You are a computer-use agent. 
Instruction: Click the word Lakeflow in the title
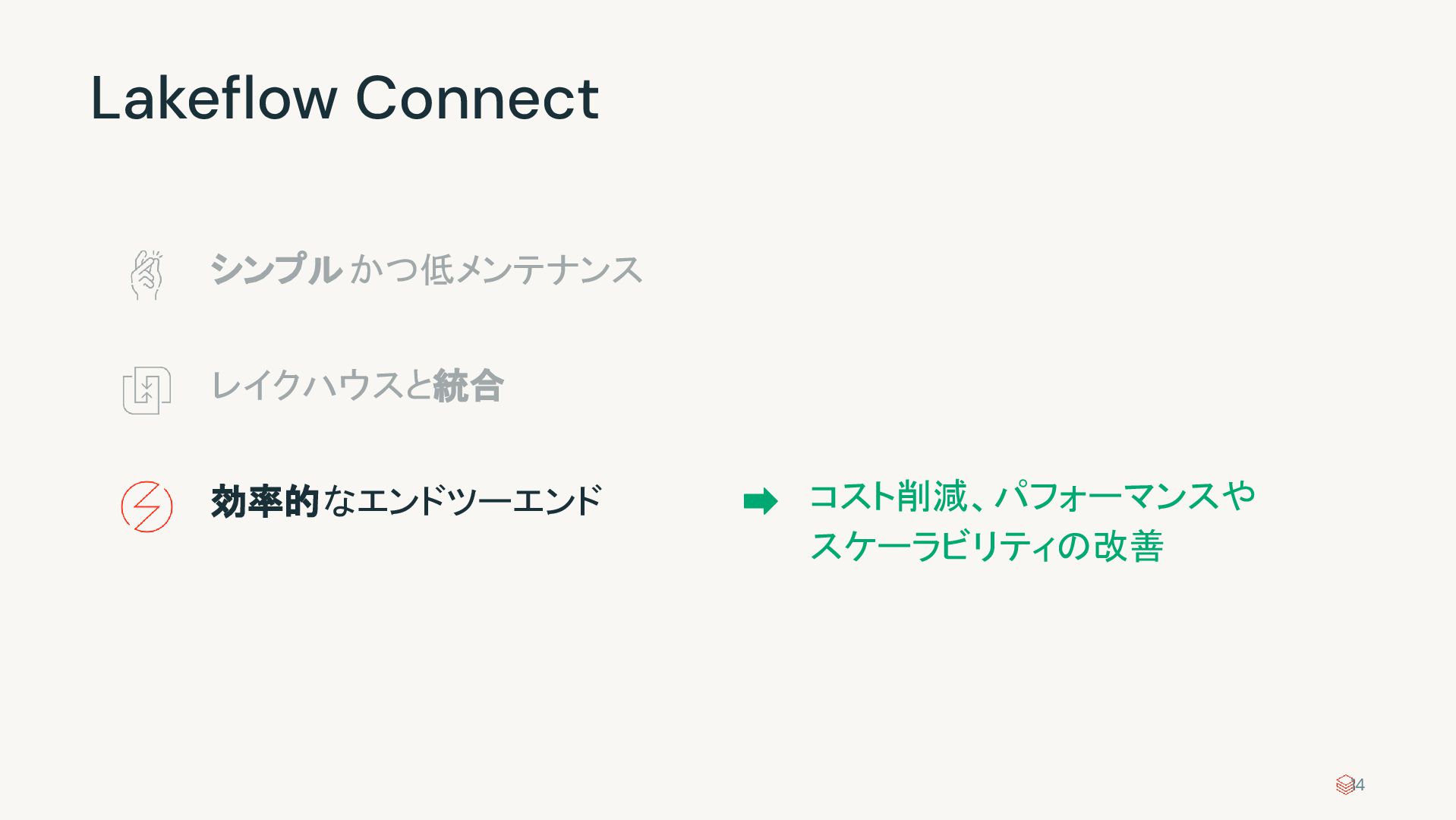(213, 99)
